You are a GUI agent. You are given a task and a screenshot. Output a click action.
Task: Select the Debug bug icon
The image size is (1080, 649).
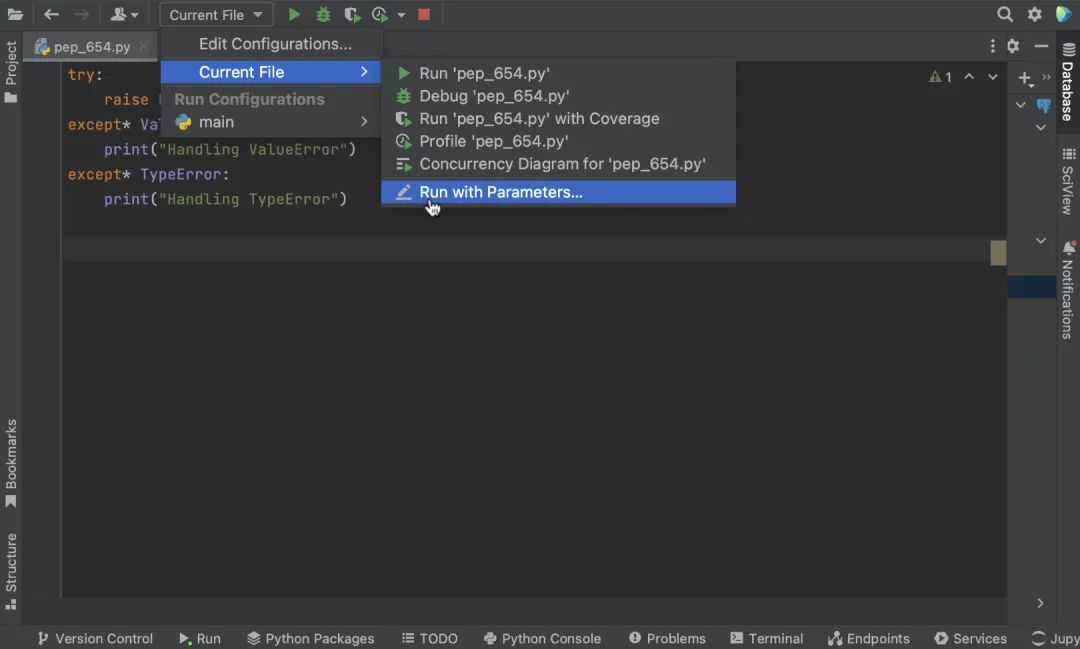(x=322, y=14)
